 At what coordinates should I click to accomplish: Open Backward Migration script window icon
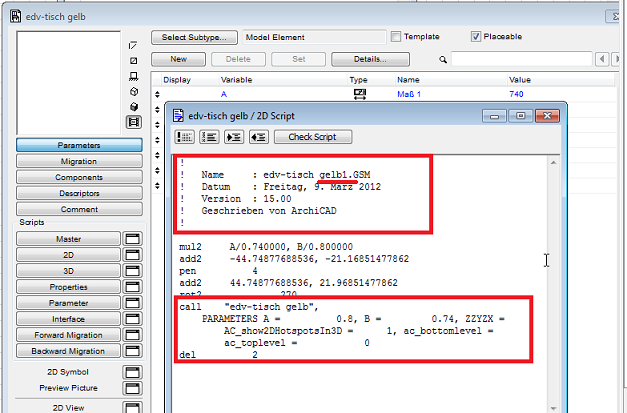(x=132, y=351)
